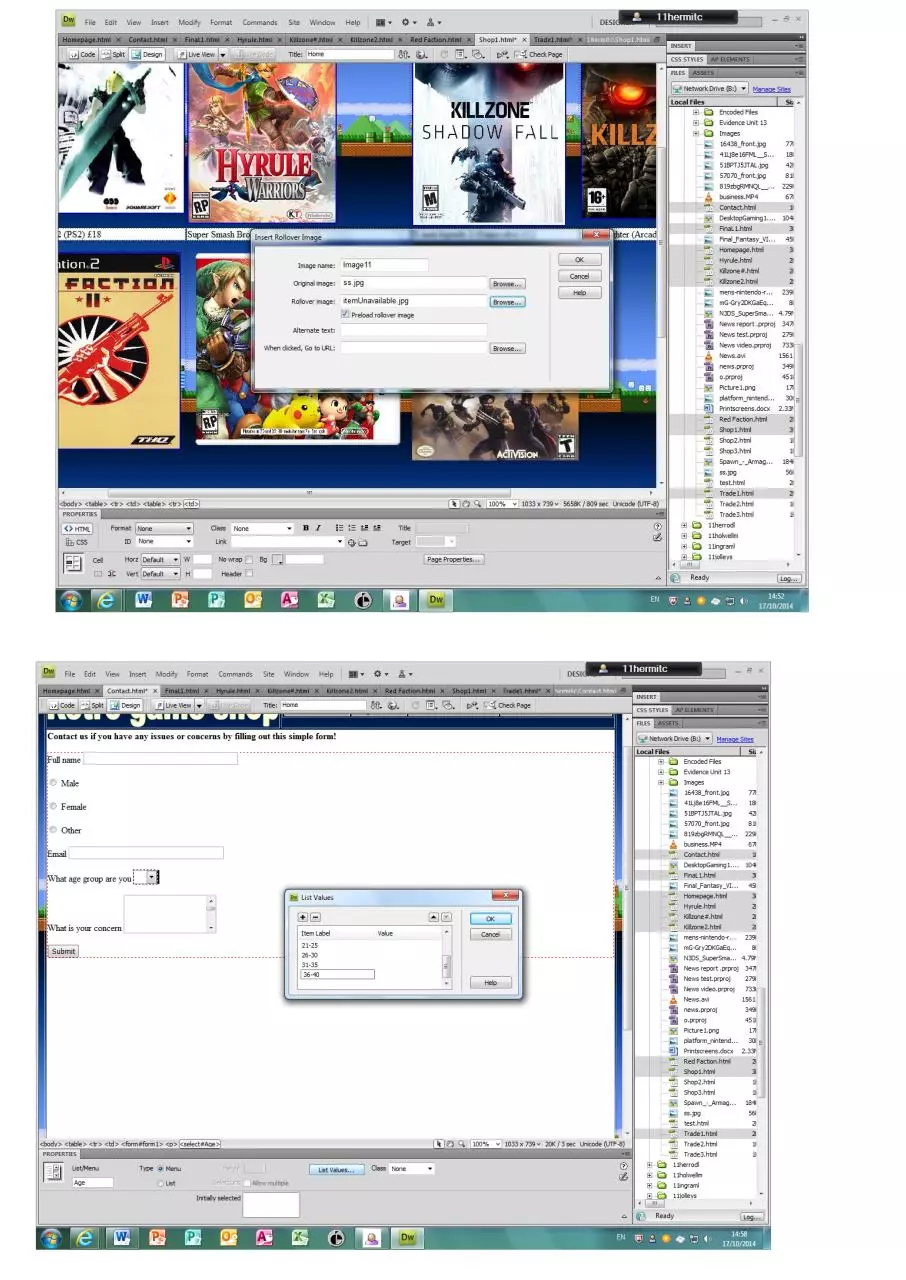This screenshot has width=906, height=1280.
Task: Open Horz alignment dropdown
Action: tap(160, 560)
